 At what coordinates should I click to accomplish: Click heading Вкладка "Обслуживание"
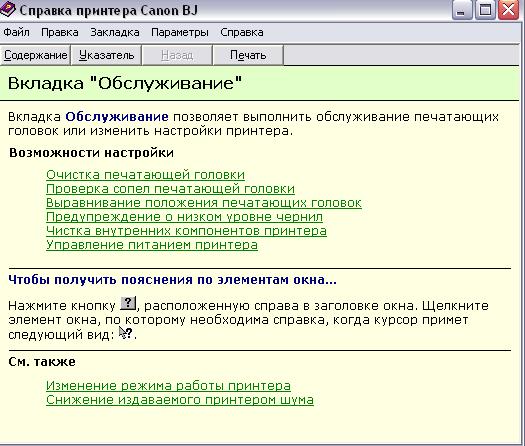(125, 83)
